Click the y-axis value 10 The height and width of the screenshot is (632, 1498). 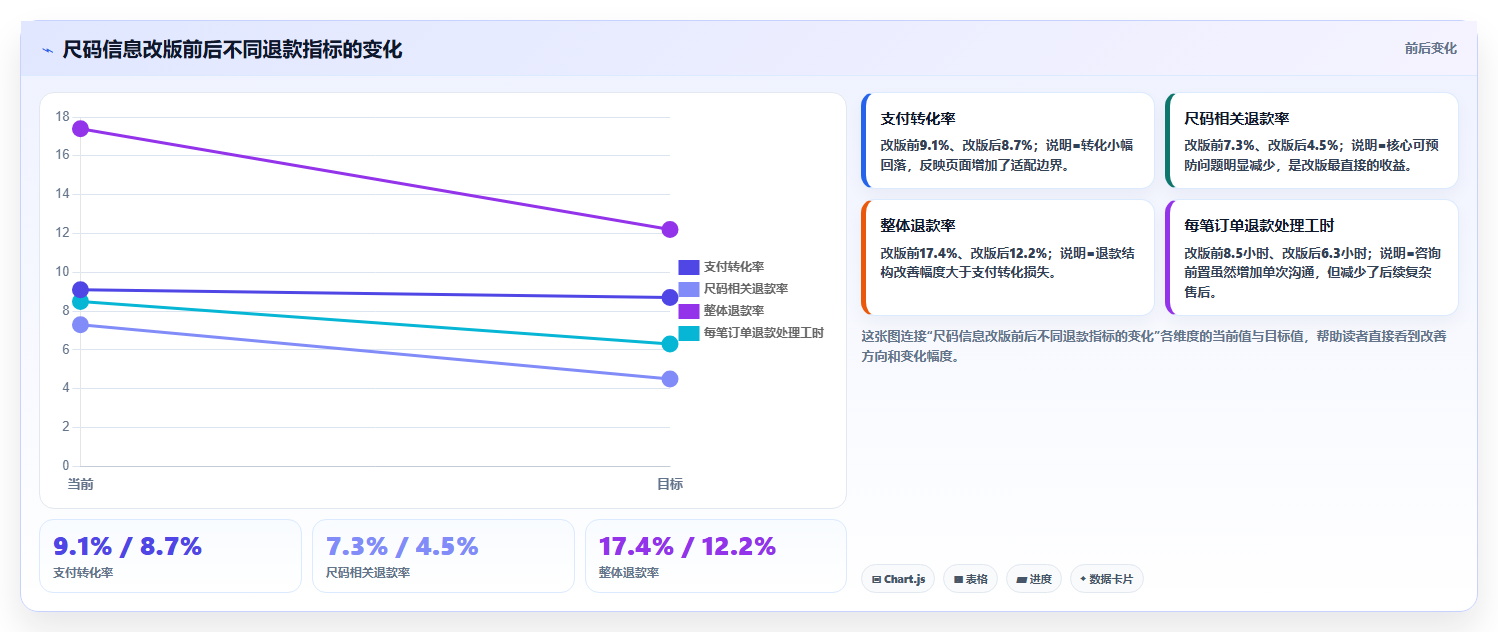click(x=63, y=272)
